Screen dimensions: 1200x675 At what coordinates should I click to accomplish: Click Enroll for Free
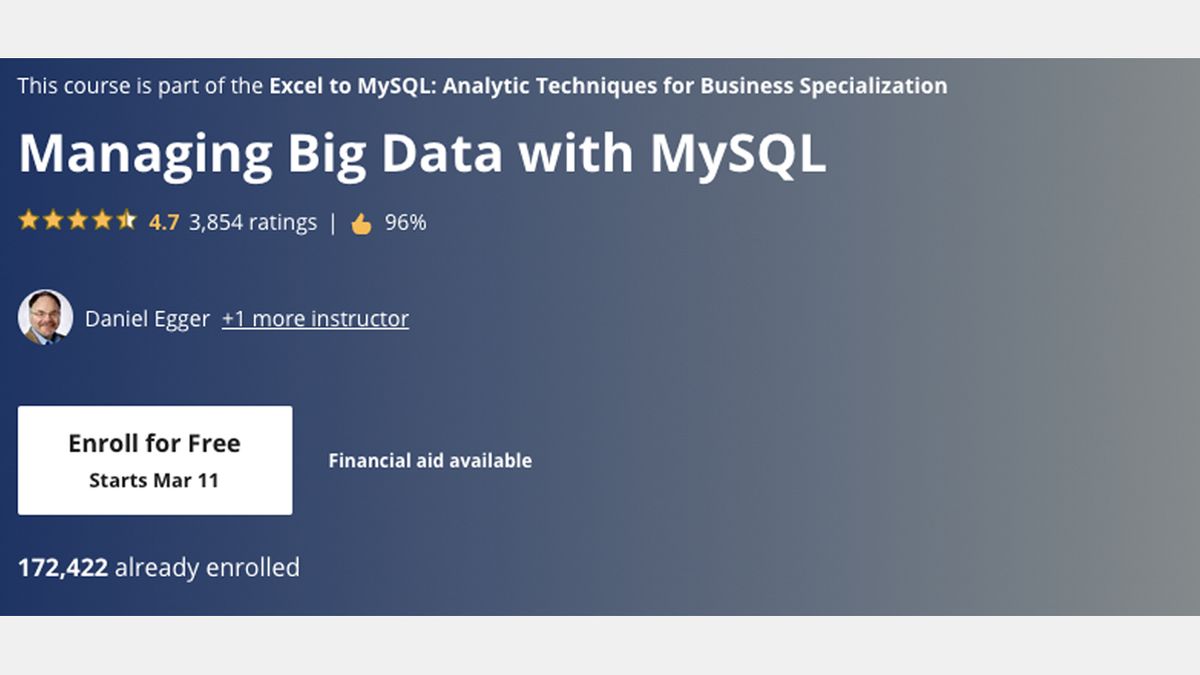tap(154, 443)
